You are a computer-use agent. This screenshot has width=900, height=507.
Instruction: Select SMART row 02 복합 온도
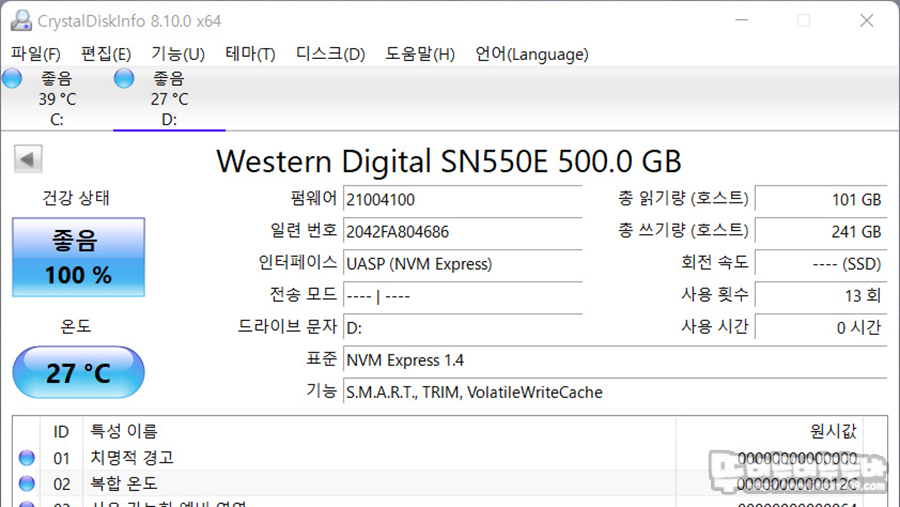[449, 483]
